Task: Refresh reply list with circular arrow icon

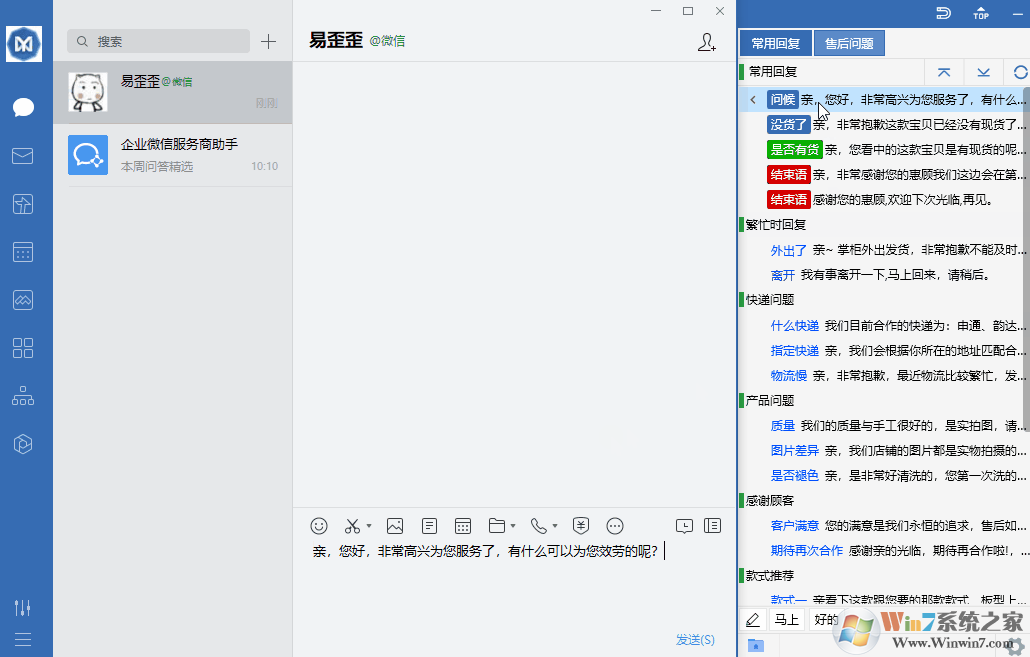Action: click(1020, 72)
